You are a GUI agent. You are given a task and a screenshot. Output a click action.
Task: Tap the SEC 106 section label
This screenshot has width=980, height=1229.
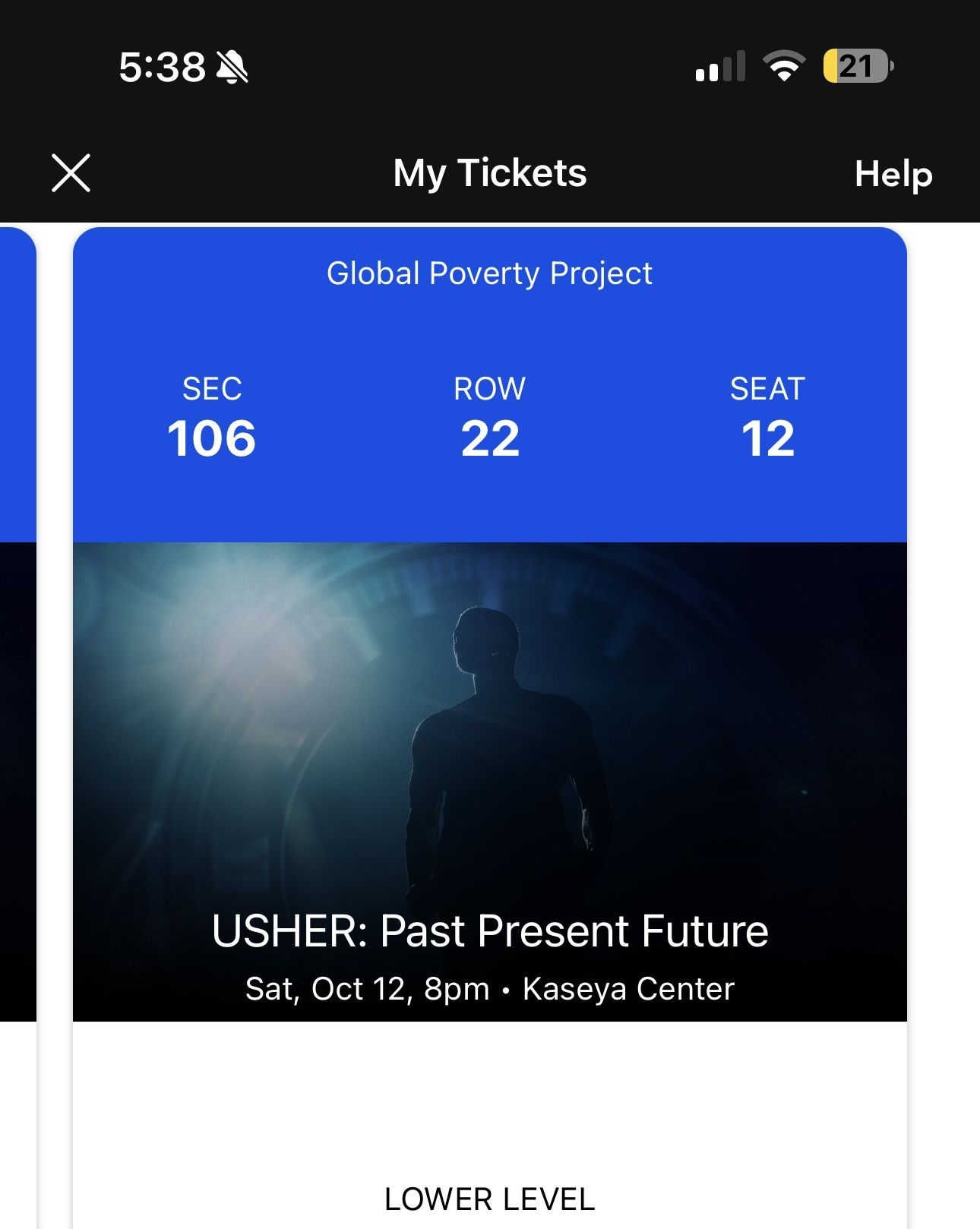(x=211, y=418)
